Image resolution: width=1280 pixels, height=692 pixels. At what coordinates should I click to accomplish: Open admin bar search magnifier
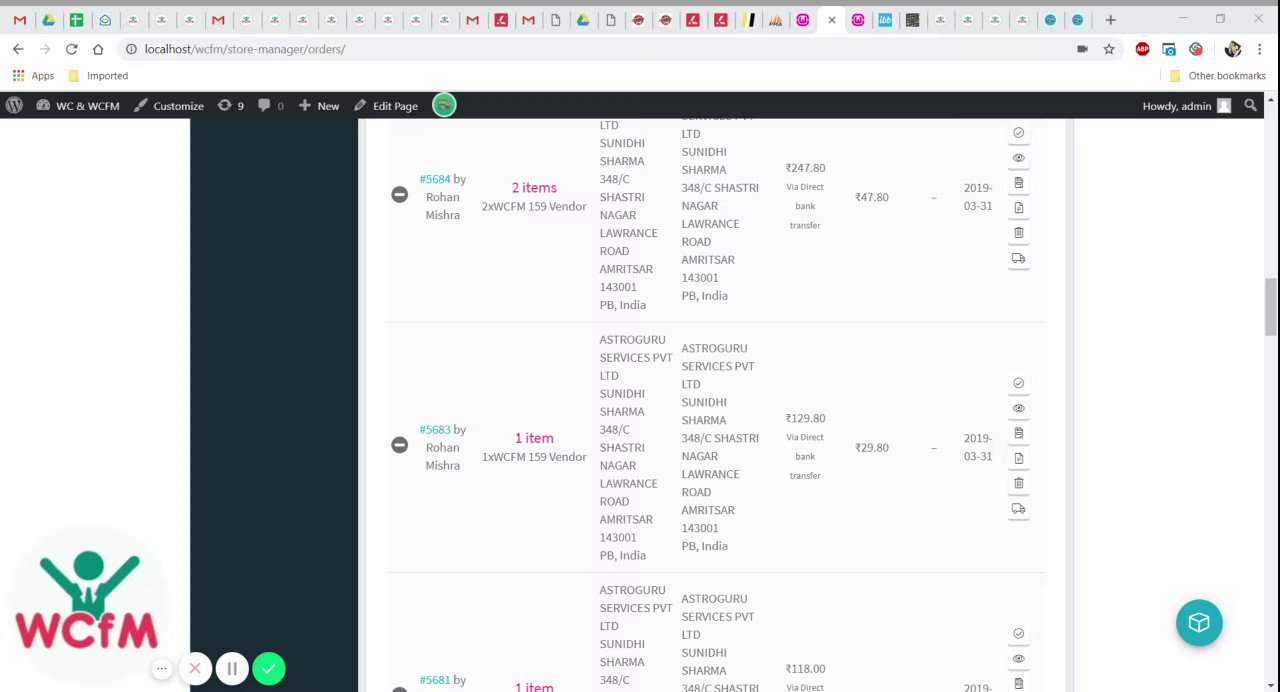click(x=1250, y=105)
